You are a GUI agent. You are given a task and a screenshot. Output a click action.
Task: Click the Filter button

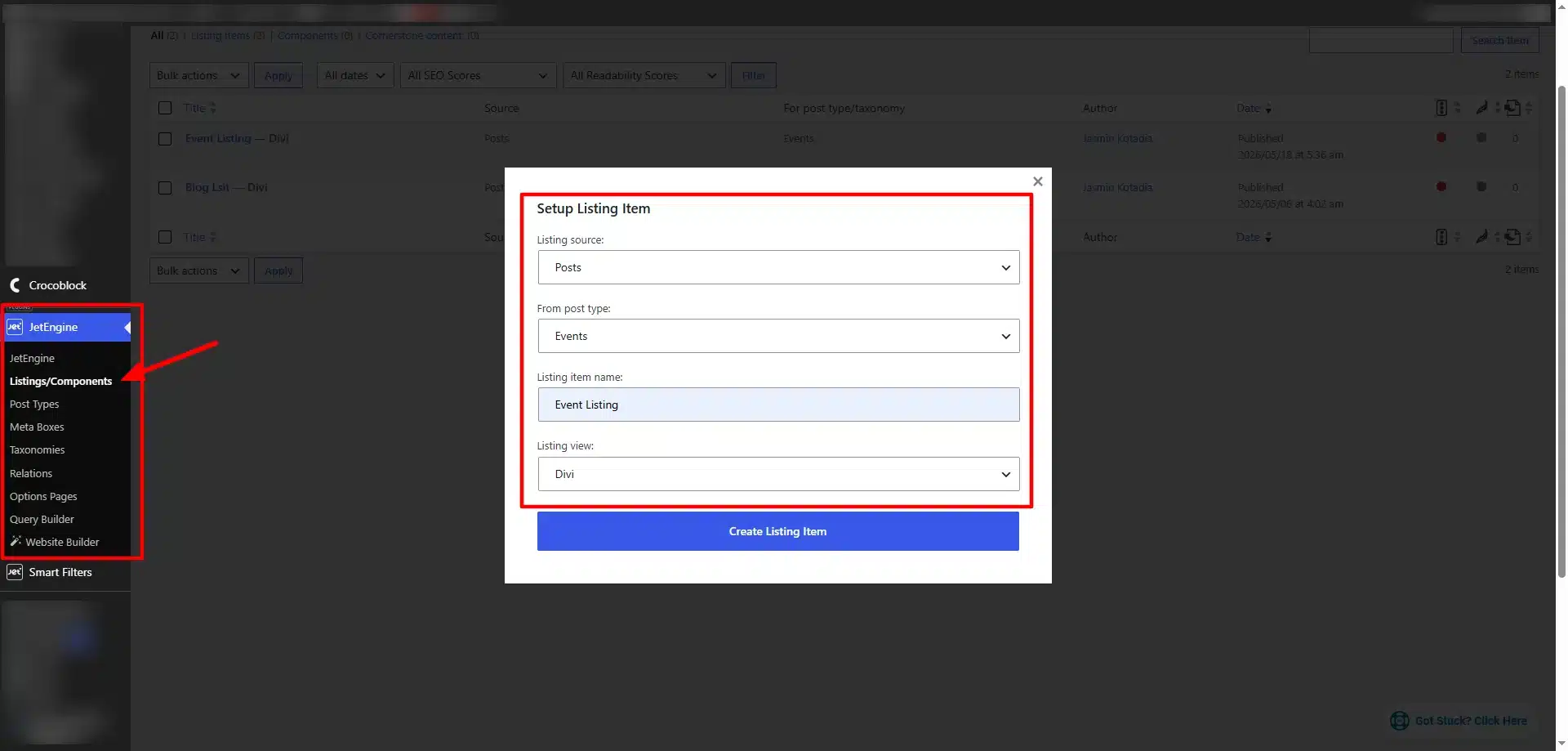(753, 75)
